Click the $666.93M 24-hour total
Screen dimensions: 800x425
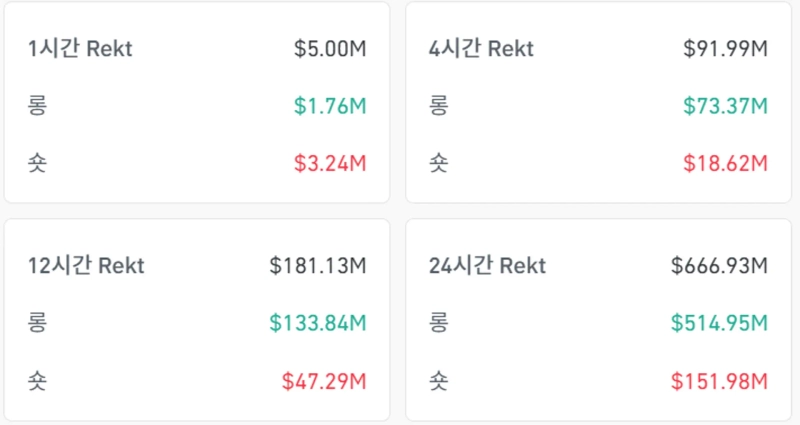point(719,266)
